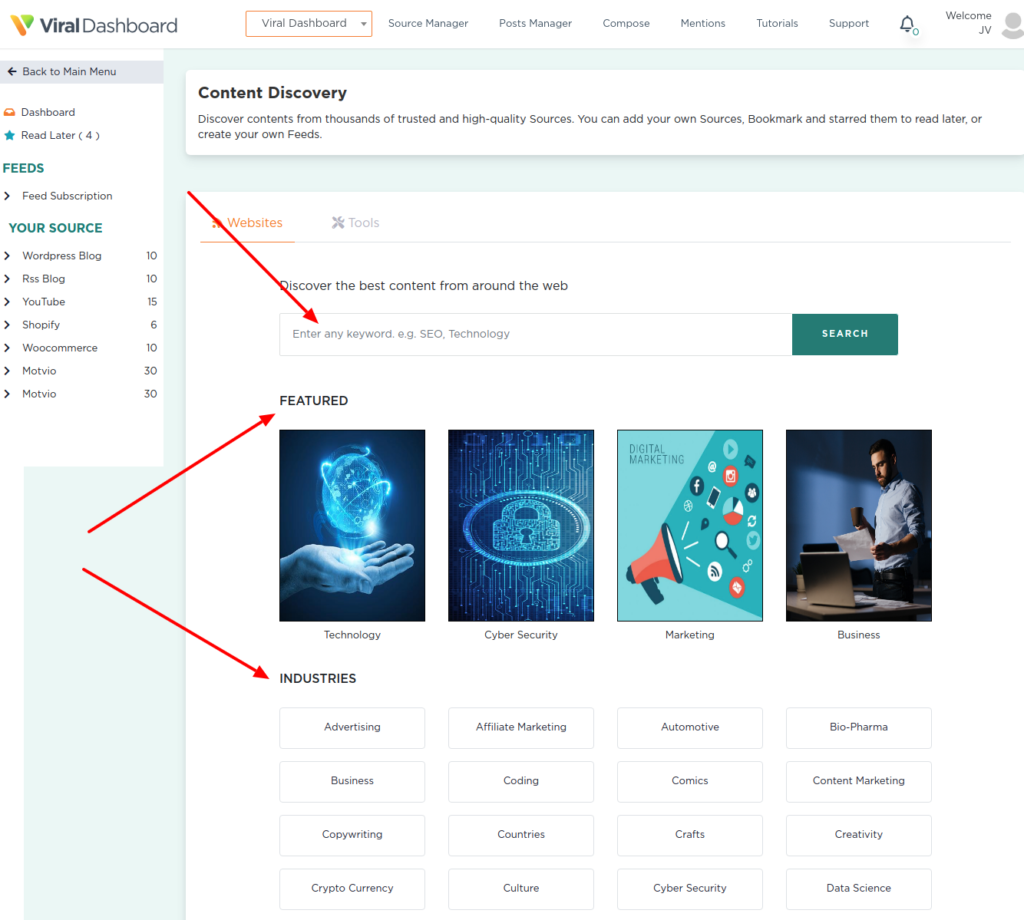Open Tutorials
Screen dimensions: 1024x920
click(x=776, y=24)
